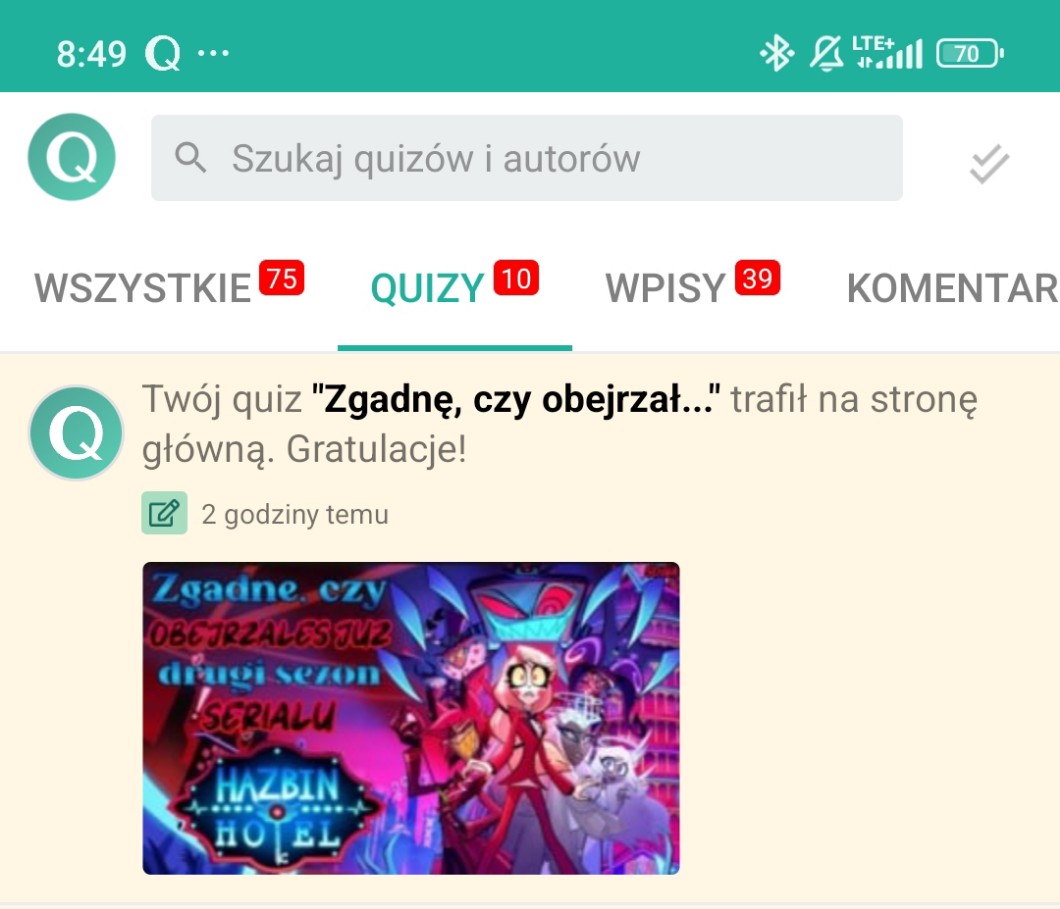The image size is (1060, 909).
Task: Open the WPISY tab
Action: coord(665,289)
